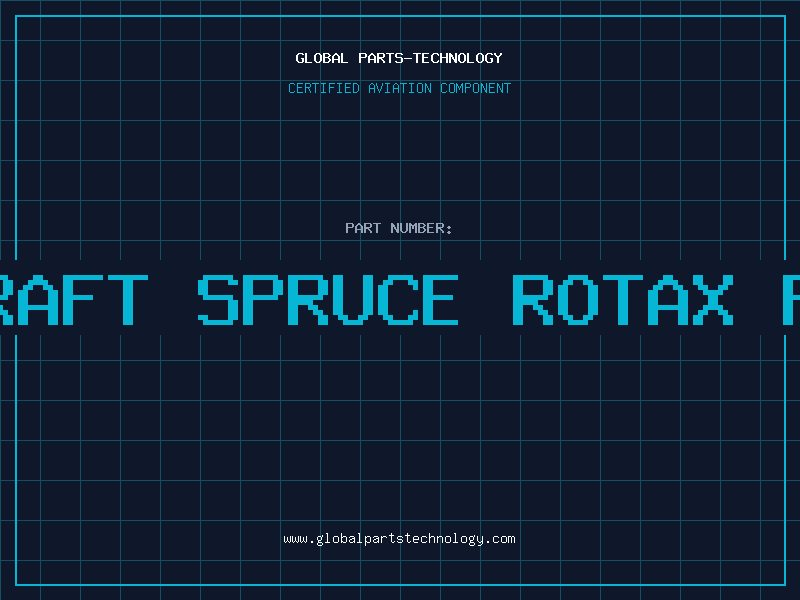Screen dimensions: 800x600
Task: Click the word SPRUCE in the banner
Action: (328, 299)
